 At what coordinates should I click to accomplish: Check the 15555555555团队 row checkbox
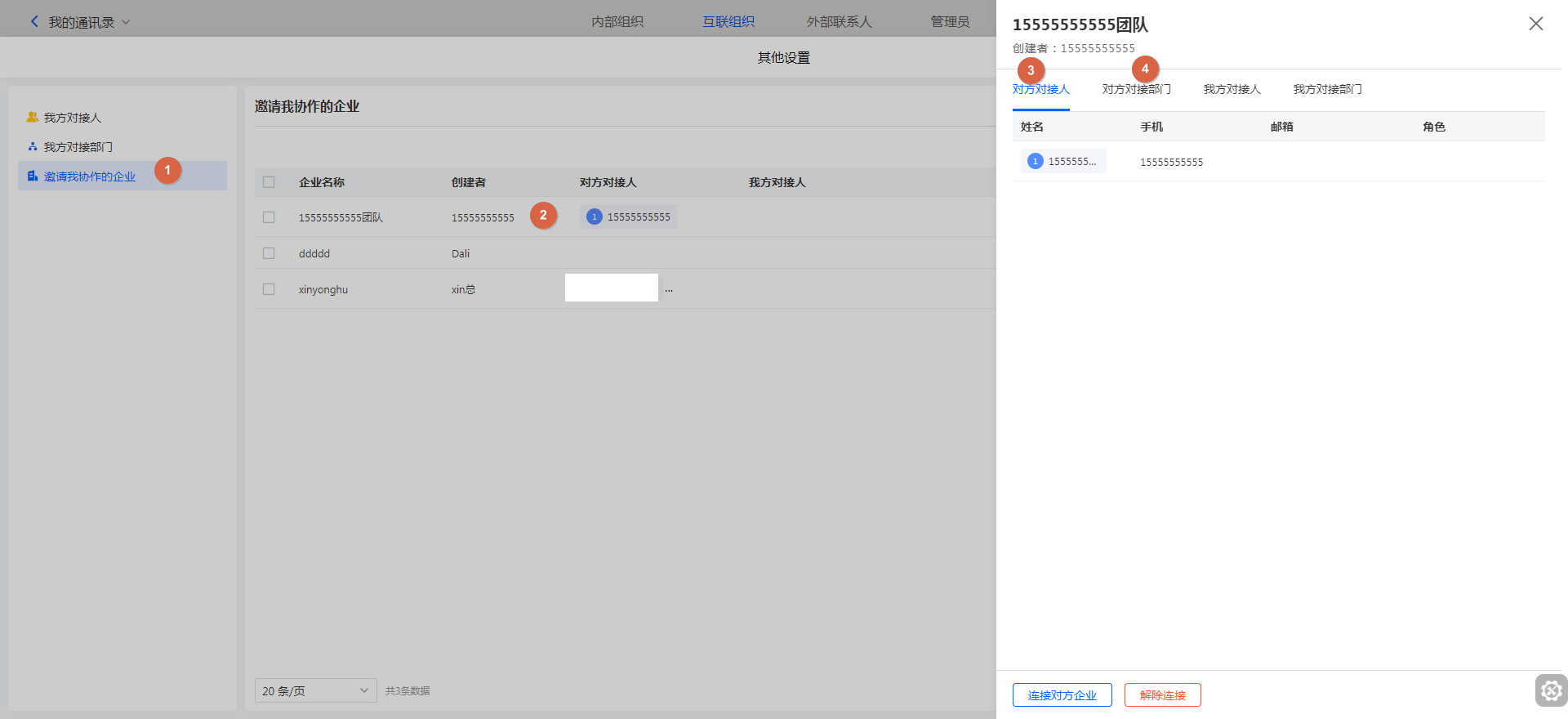(269, 217)
